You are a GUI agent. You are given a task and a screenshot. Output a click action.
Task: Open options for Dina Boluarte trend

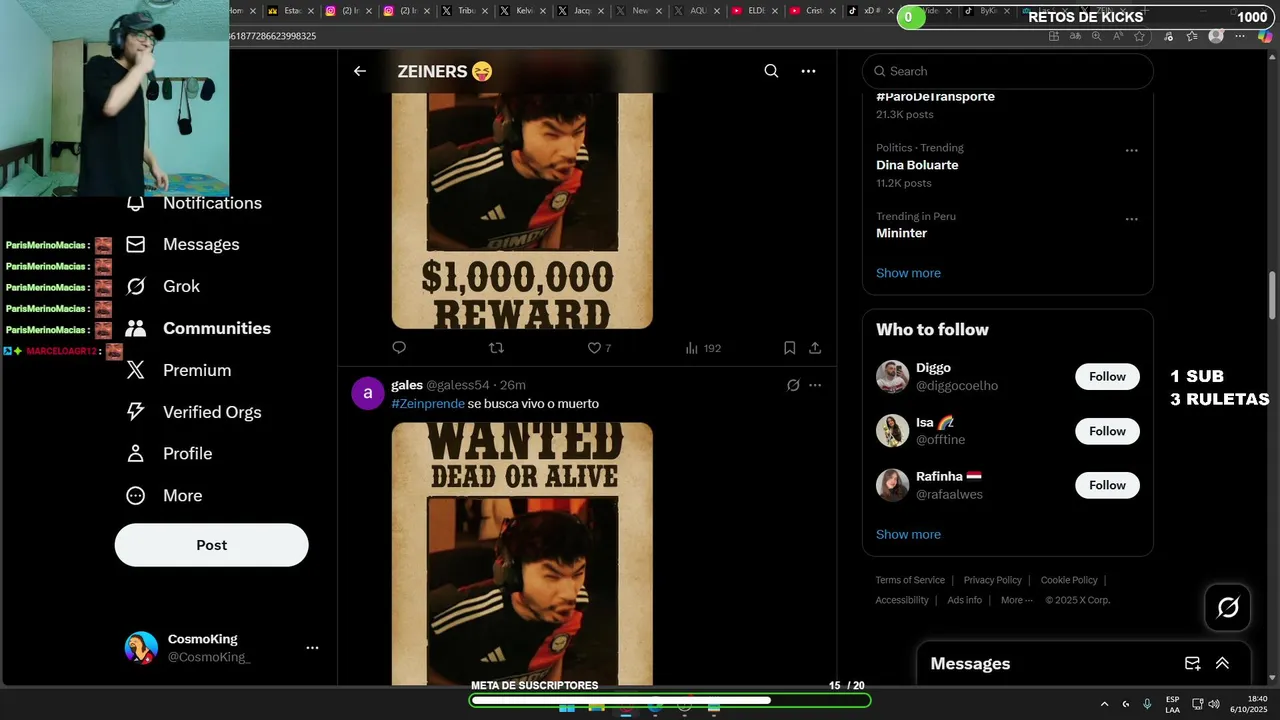tap(1131, 151)
